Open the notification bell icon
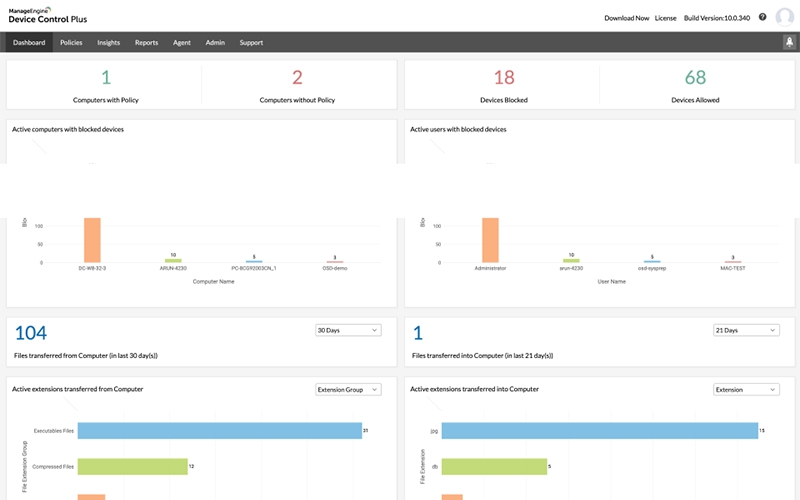This screenshot has height=500, width=800. click(788, 42)
